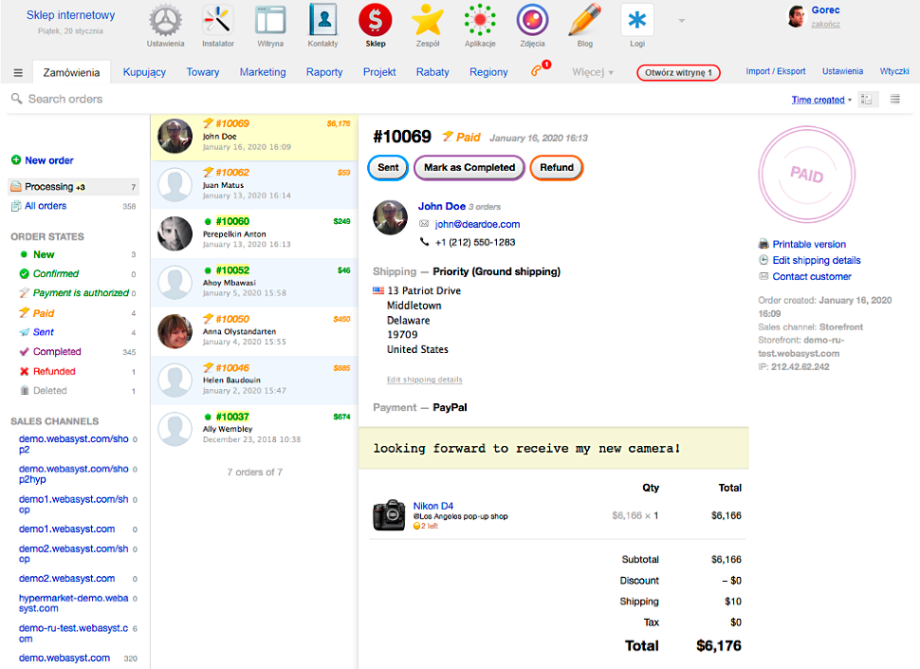Expand the app list arrow
920x669 pixels.
pyautogui.click(x=682, y=21)
